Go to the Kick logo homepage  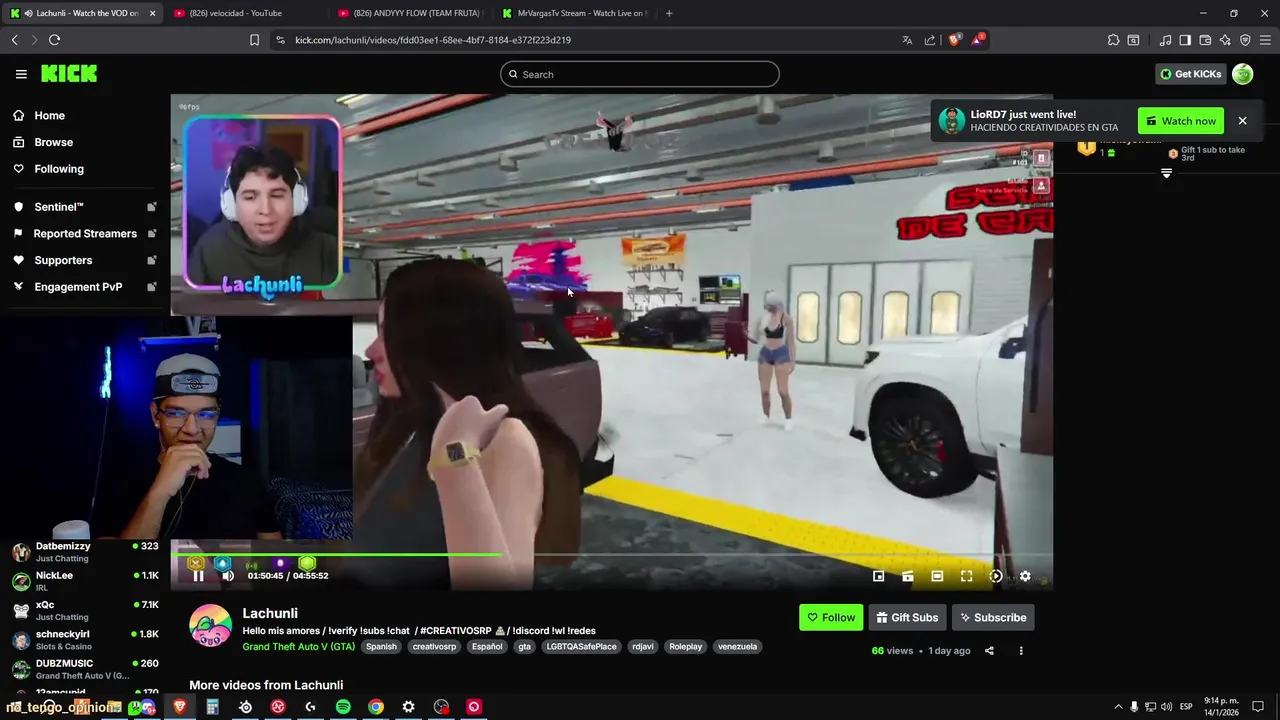pyautogui.click(x=69, y=74)
